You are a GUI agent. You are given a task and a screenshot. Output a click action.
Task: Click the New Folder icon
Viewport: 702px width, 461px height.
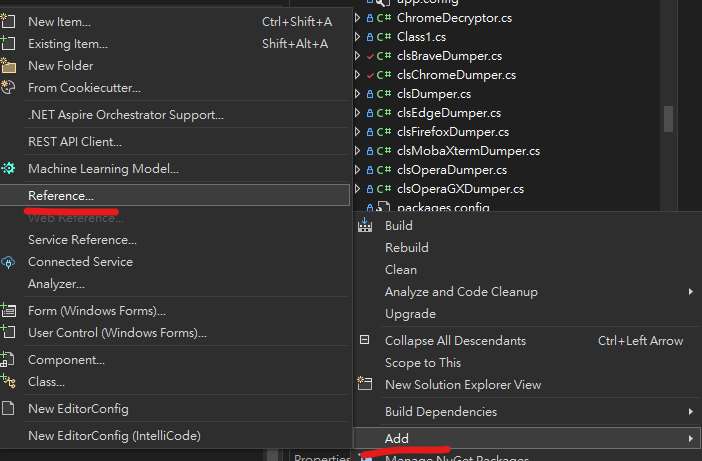(9, 65)
